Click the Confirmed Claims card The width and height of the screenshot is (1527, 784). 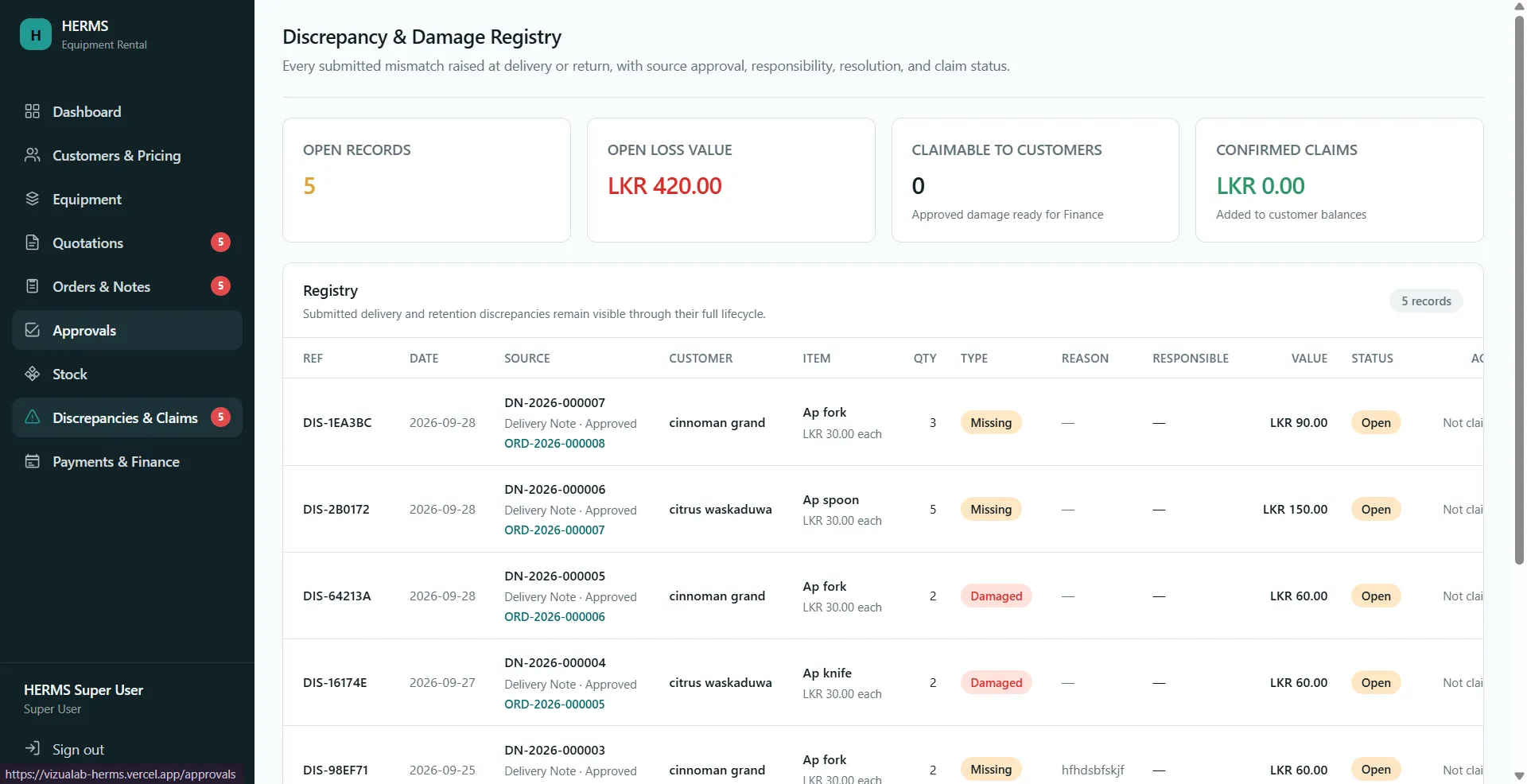point(1339,180)
